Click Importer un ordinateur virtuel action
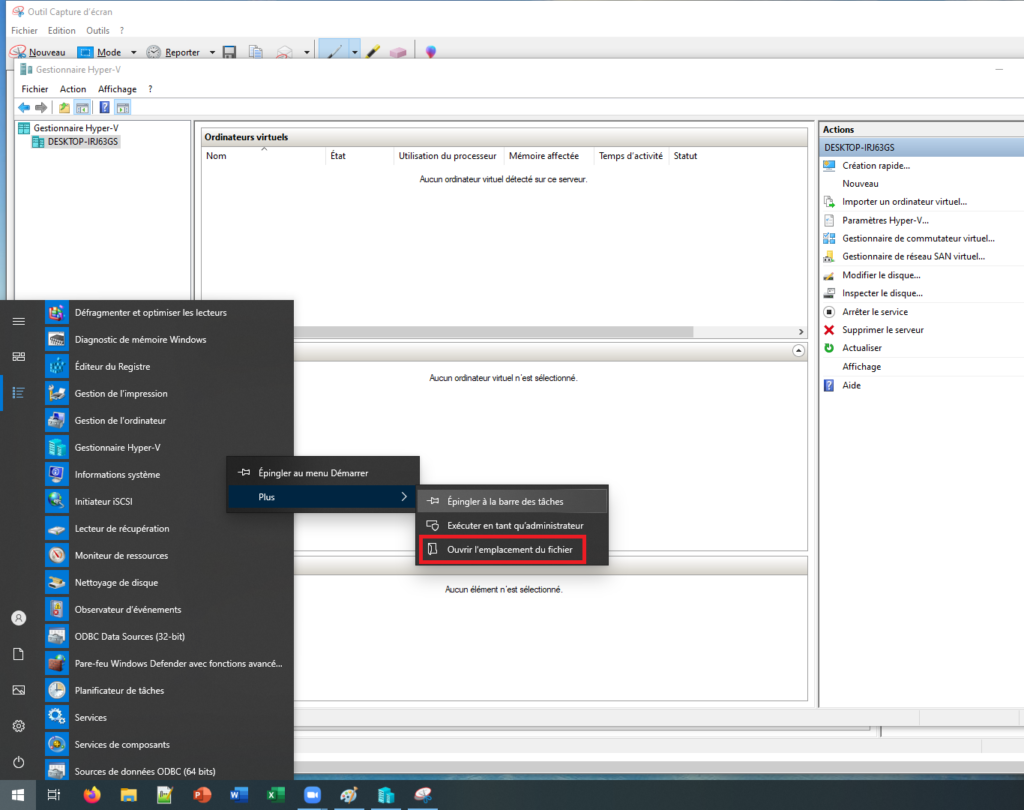1024x810 pixels. coord(904,202)
